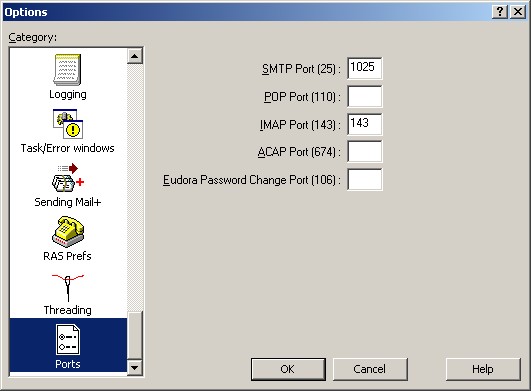Open the Threading needle icon
This screenshot has width=531, height=391.
68,288
